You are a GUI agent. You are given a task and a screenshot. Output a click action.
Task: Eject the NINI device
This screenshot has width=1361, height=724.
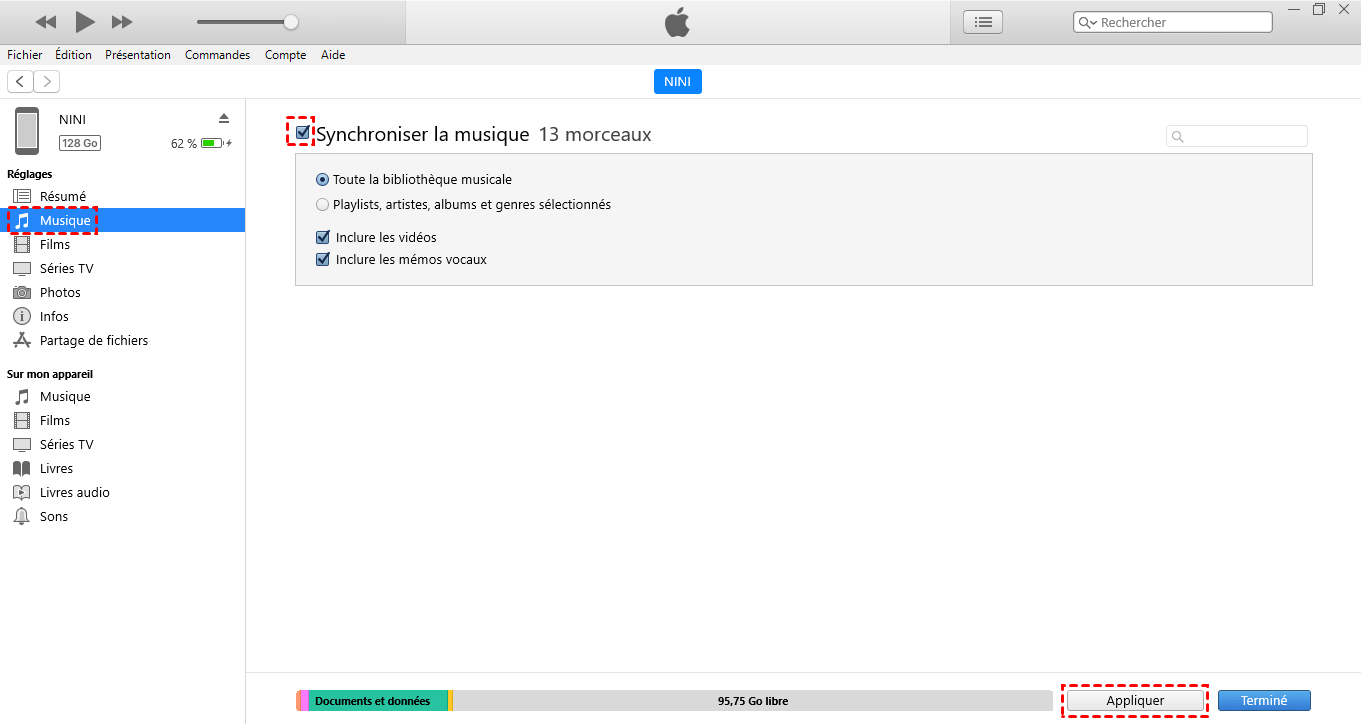pos(224,118)
